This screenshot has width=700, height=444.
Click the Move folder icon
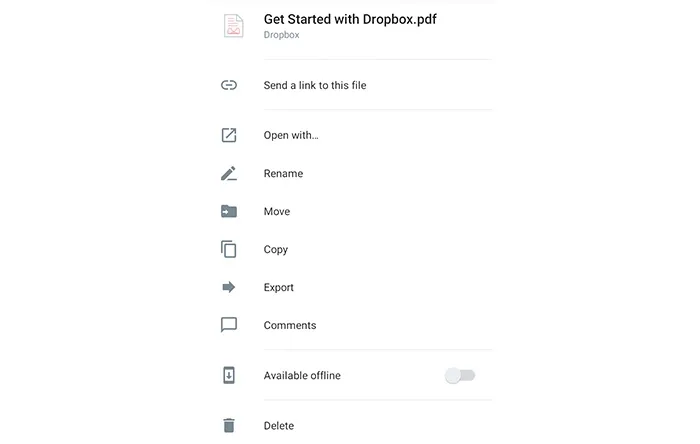tap(229, 211)
